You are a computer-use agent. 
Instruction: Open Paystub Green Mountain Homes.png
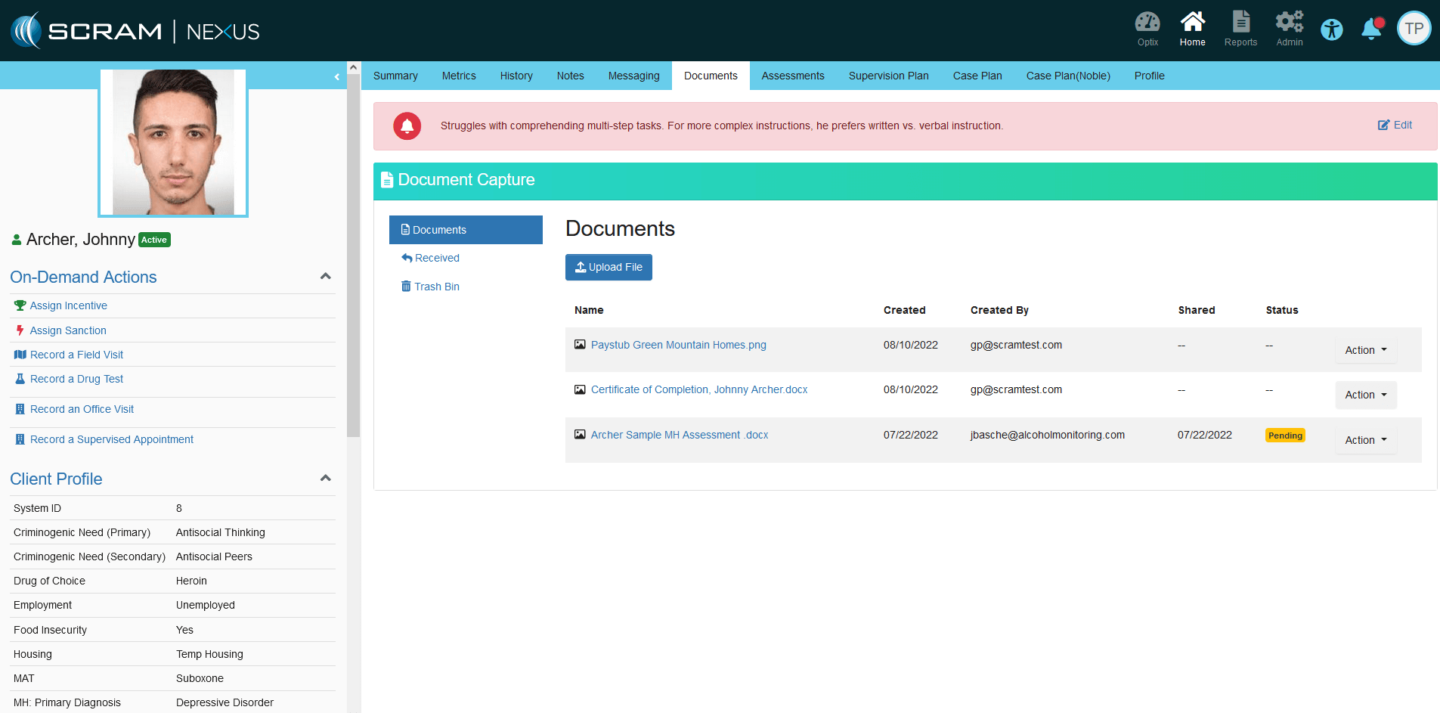[678, 344]
